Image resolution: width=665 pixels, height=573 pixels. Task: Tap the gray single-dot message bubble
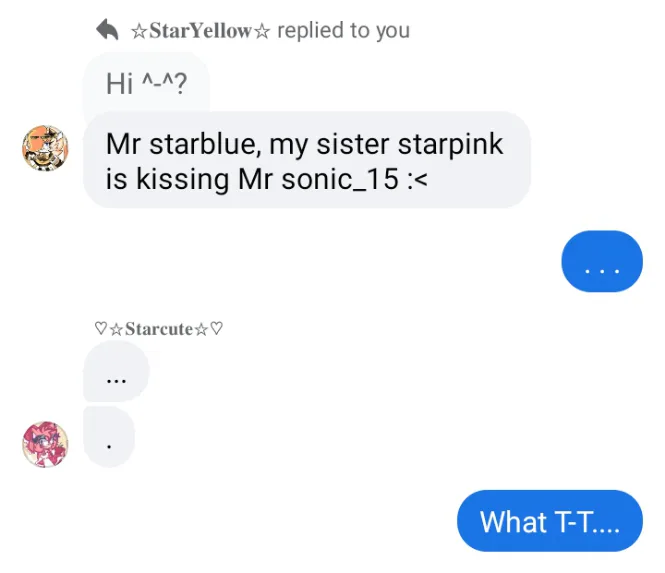[x=108, y=437]
